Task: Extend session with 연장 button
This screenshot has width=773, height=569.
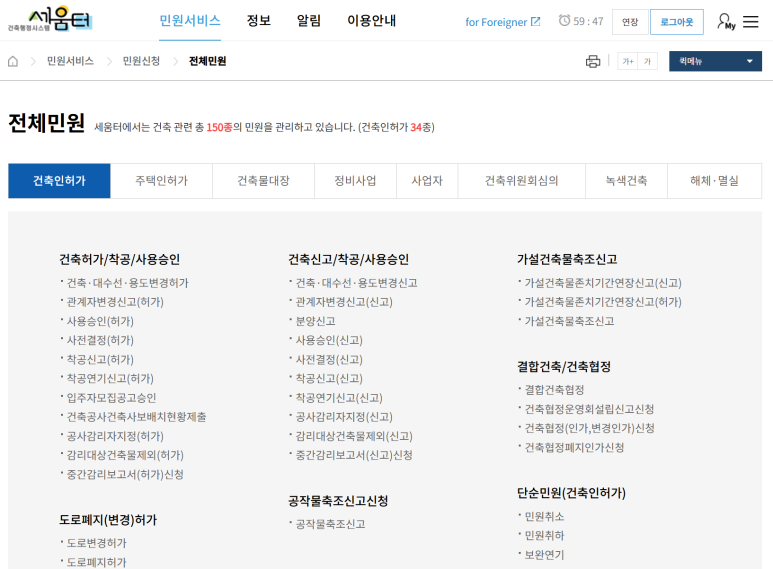Action: point(630,22)
